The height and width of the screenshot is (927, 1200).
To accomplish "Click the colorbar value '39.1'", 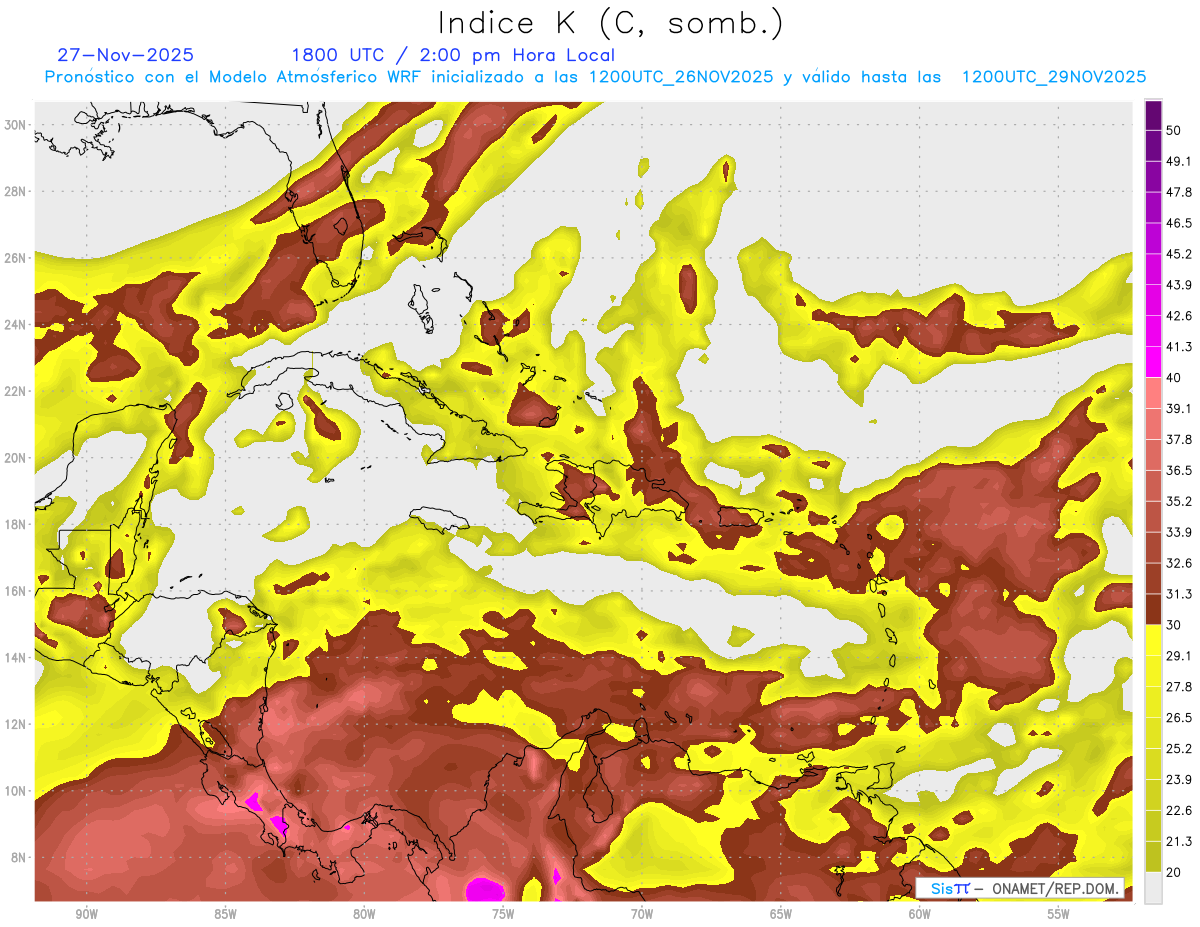I will tap(1178, 408).
